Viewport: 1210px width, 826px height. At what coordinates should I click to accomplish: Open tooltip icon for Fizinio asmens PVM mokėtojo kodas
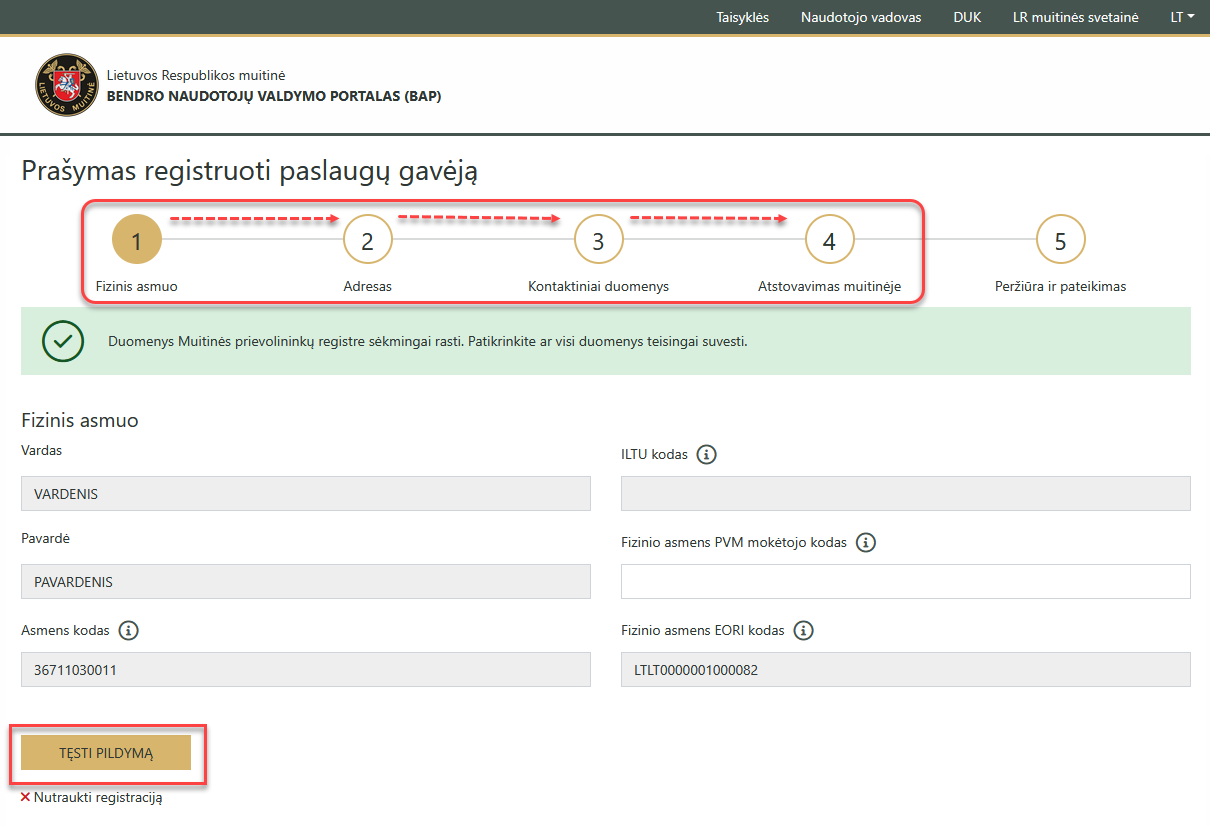click(x=865, y=542)
